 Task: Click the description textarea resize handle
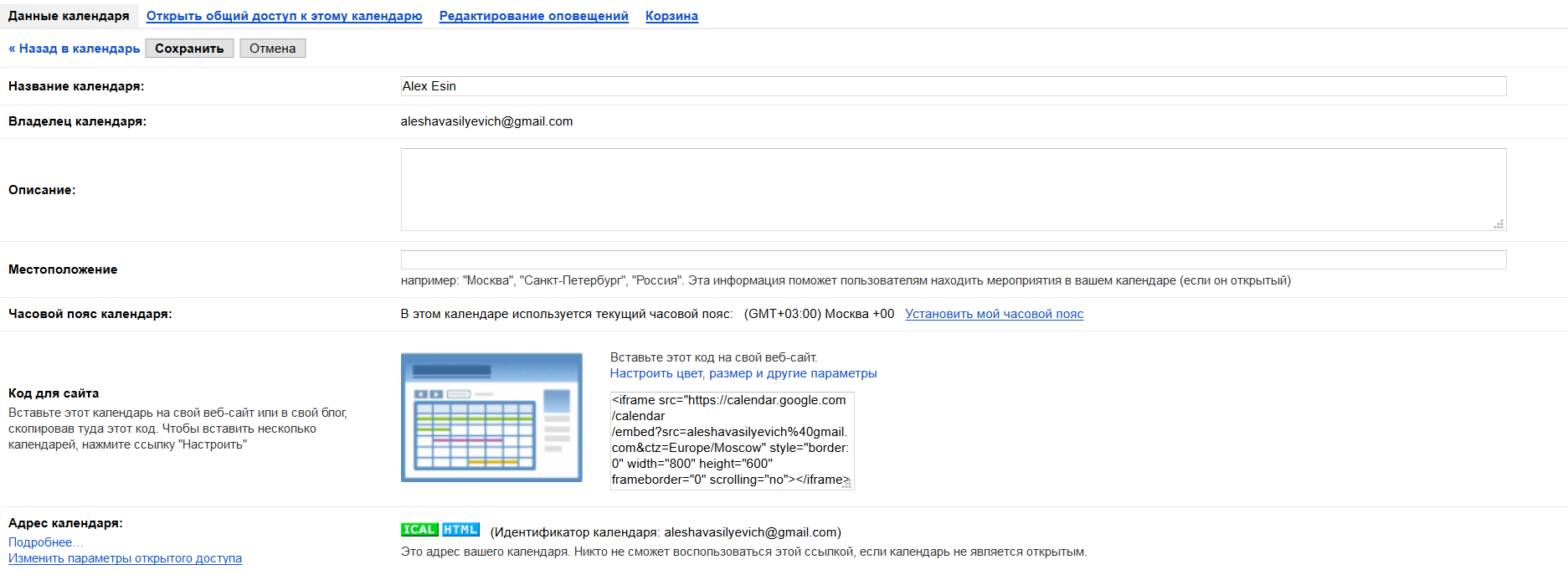1499,224
